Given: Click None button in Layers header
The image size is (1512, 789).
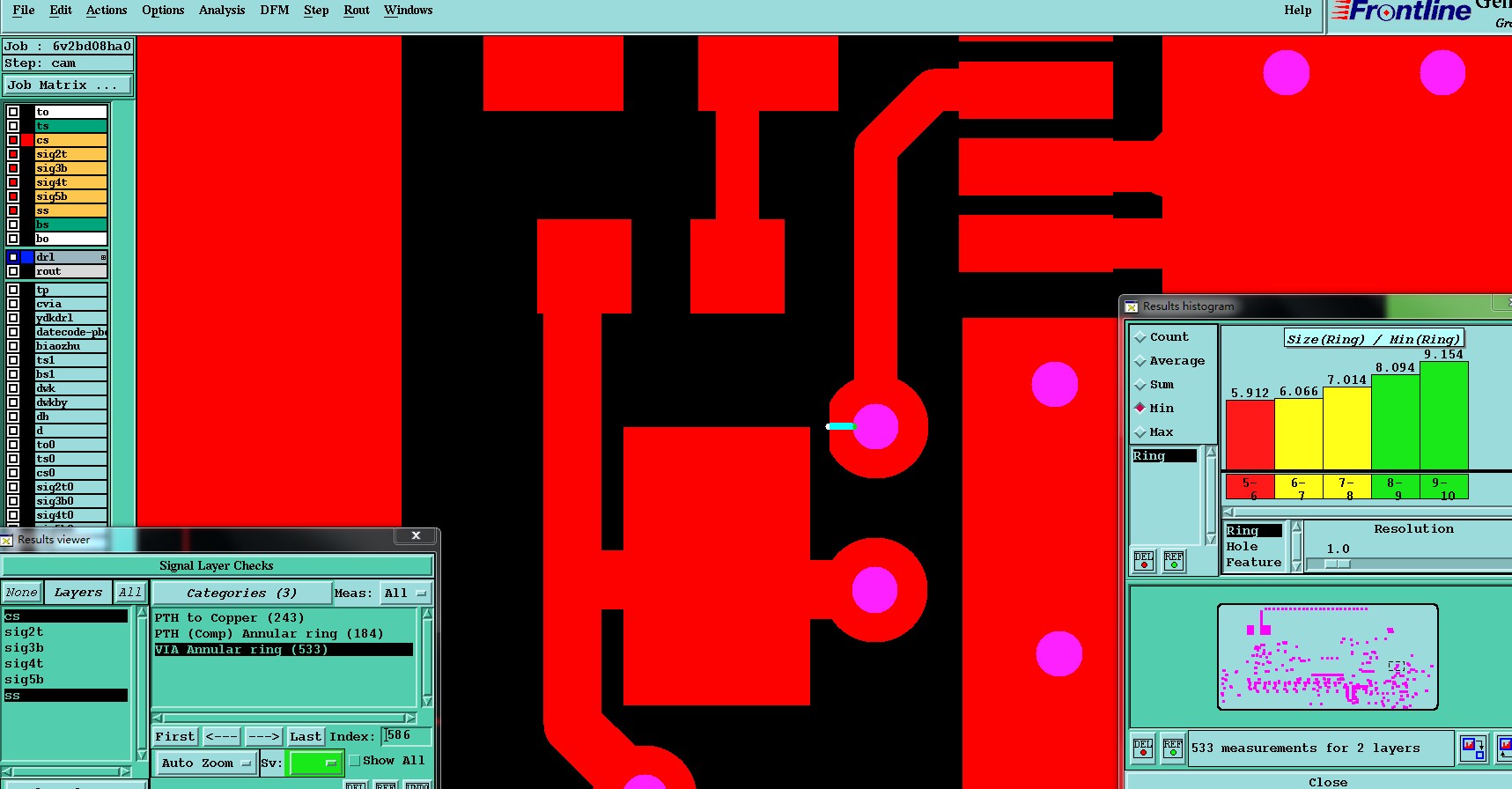Looking at the screenshot, I should (x=22, y=593).
